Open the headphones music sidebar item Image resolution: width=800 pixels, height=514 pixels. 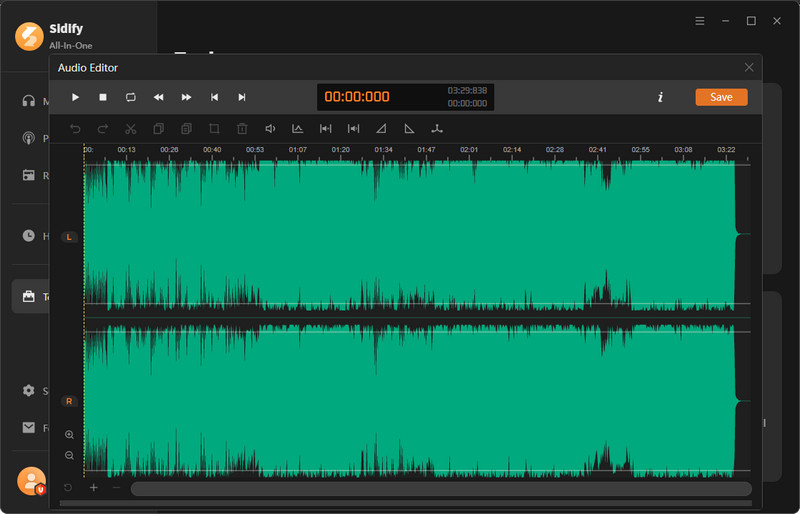29,101
